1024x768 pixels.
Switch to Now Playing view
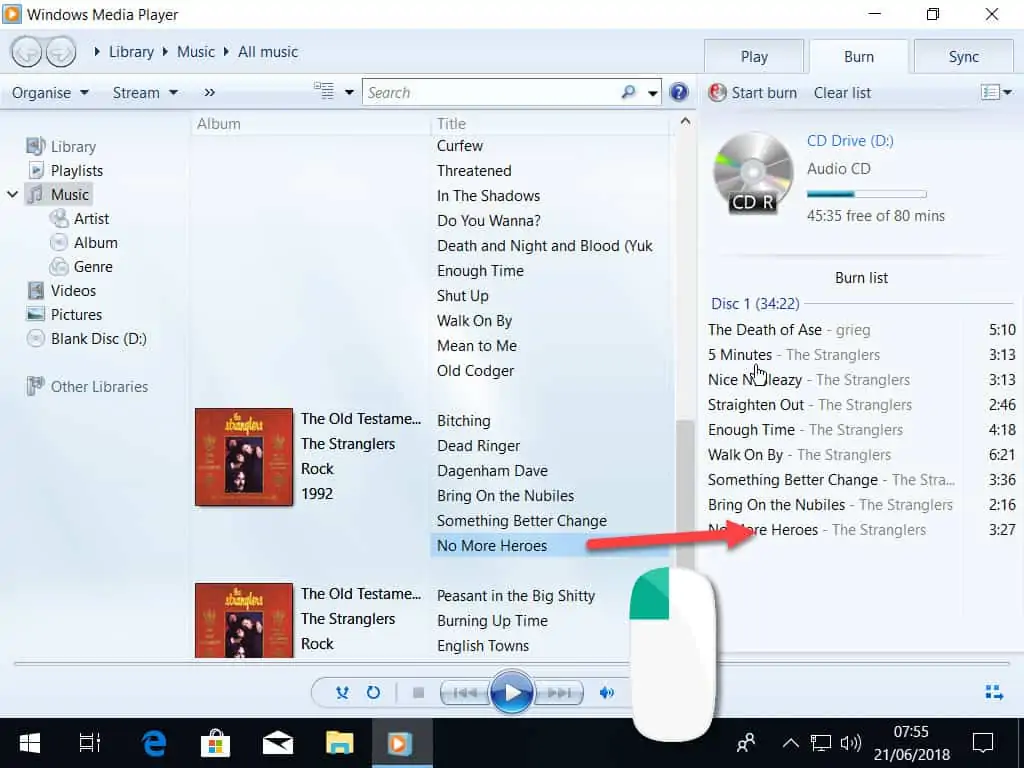click(x=993, y=692)
